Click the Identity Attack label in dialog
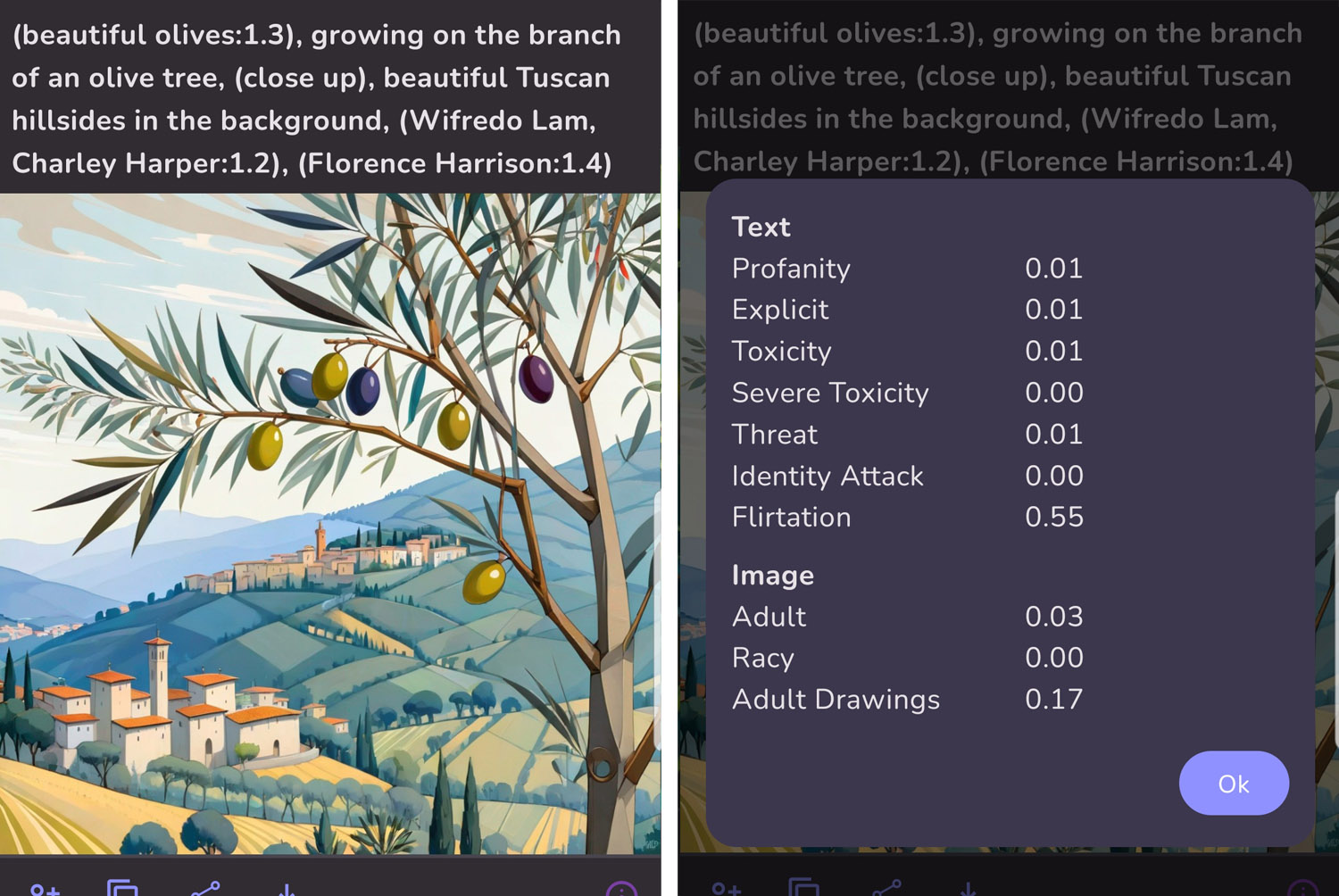Image resolution: width=1339 pixels, height=896 pixels. 828,476
